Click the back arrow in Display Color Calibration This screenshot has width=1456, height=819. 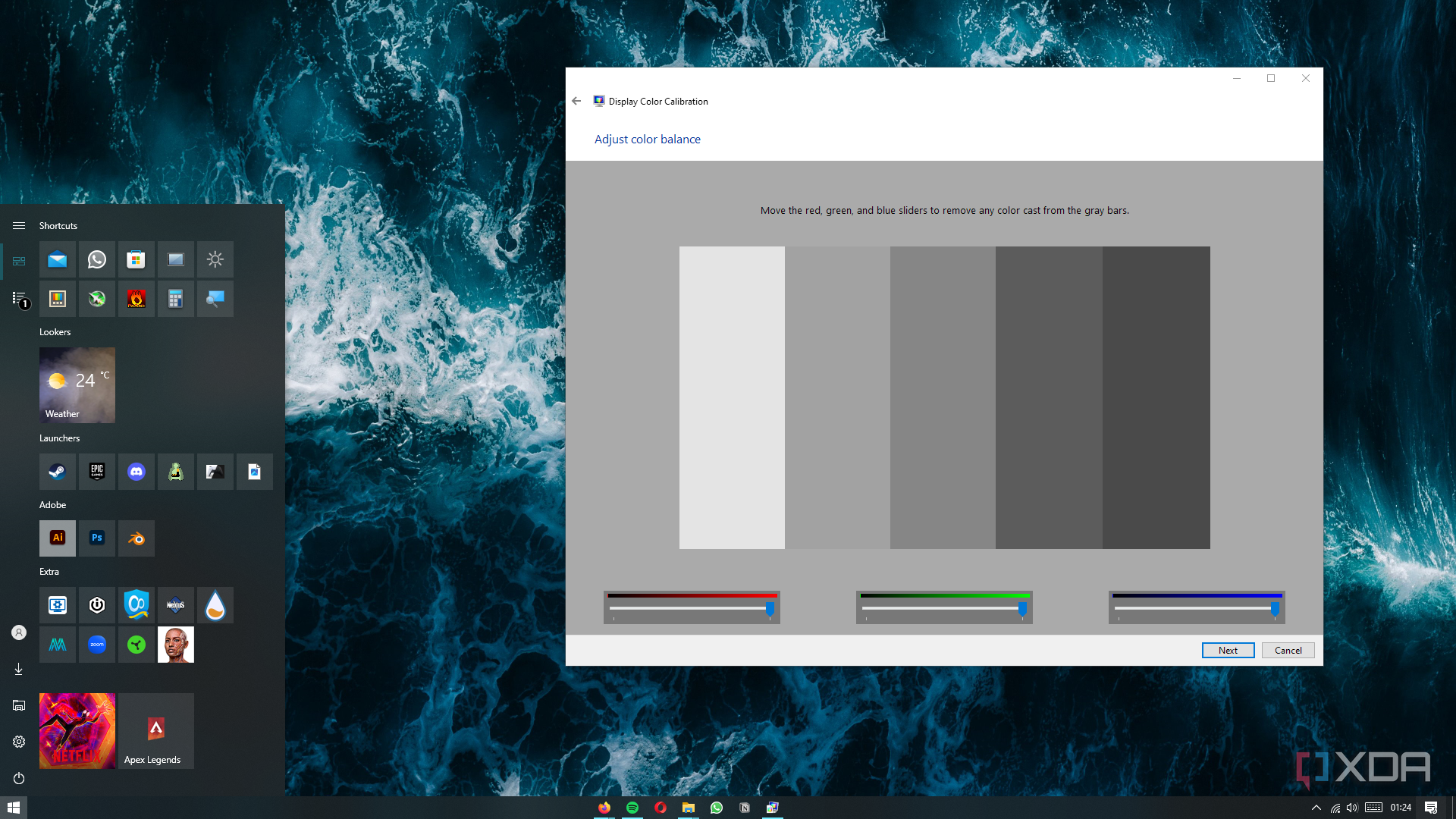pos(576,101)
